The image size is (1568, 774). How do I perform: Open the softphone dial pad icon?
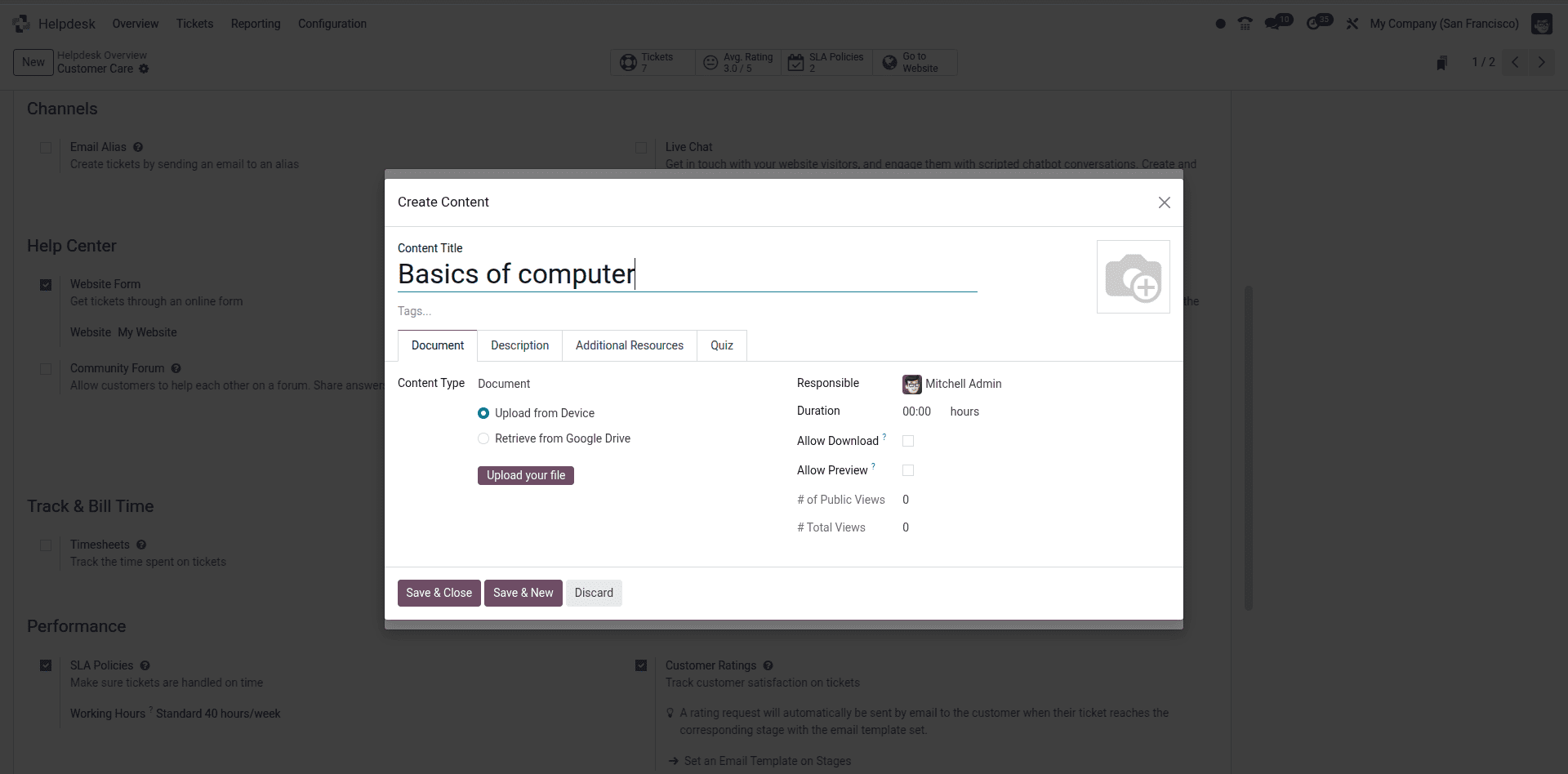tap(1245, 23)
